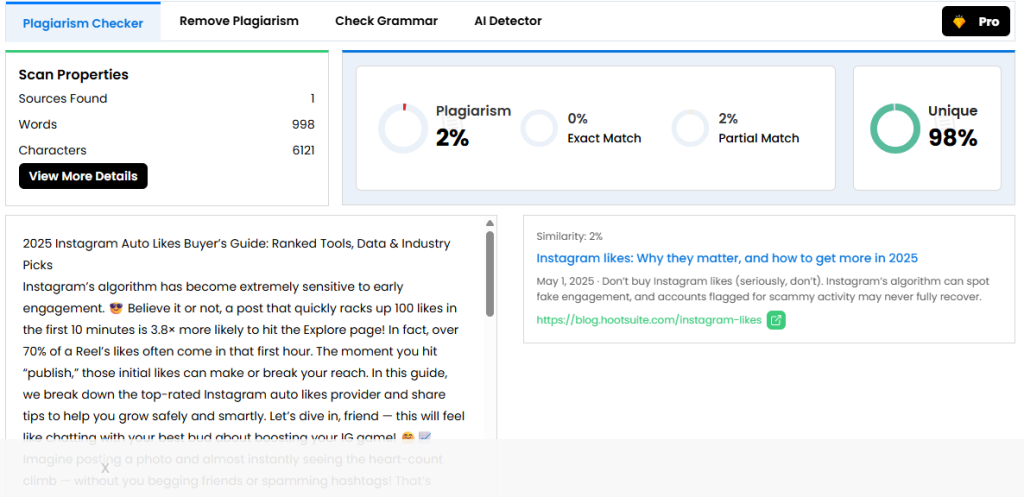Click the snippet text 'Don't buy Instagram likes'
1024x497 pixels.
[x=665, y=281]
